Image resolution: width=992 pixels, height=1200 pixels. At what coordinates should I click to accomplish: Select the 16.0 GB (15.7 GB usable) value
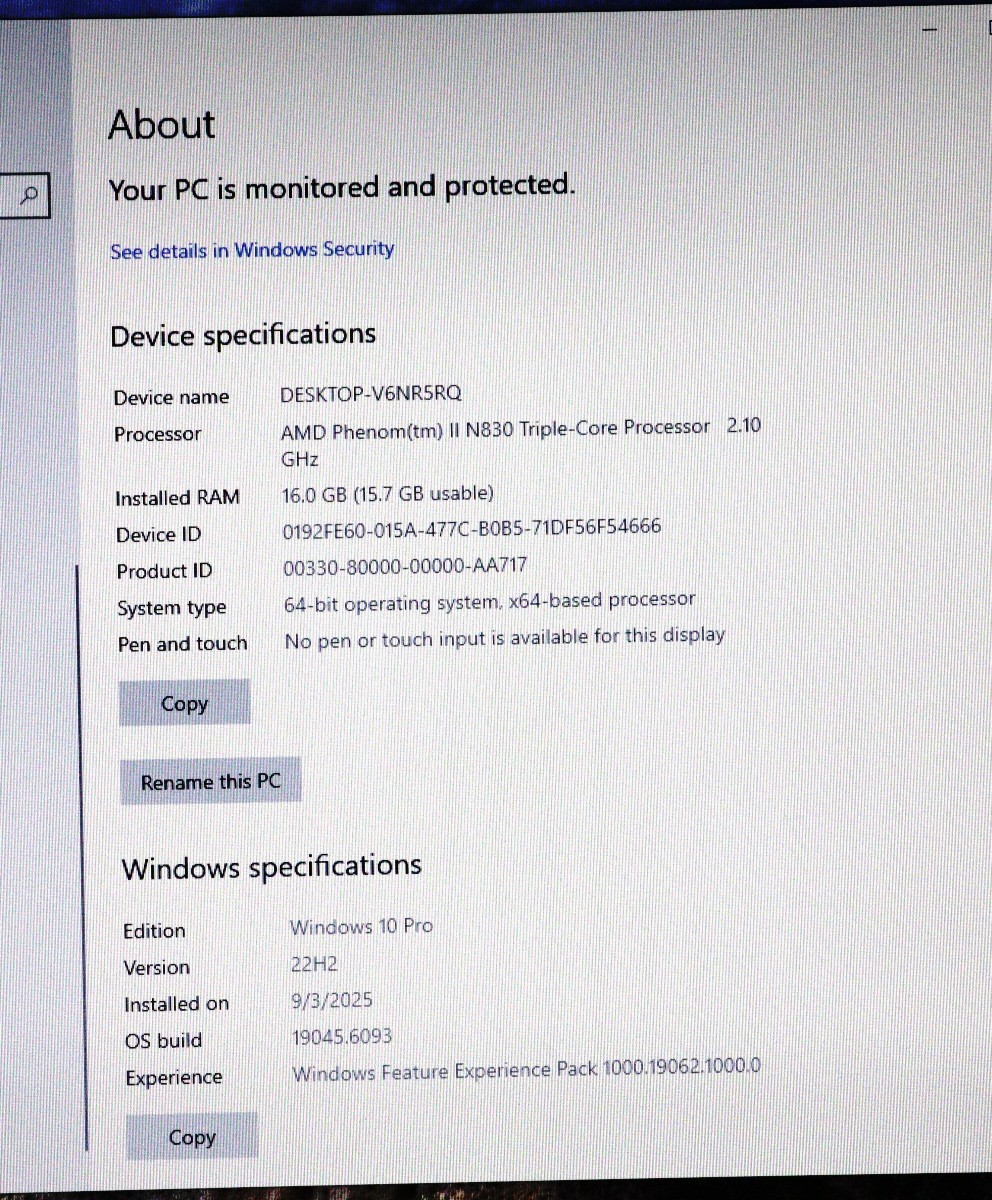click(x=388, y=493)
